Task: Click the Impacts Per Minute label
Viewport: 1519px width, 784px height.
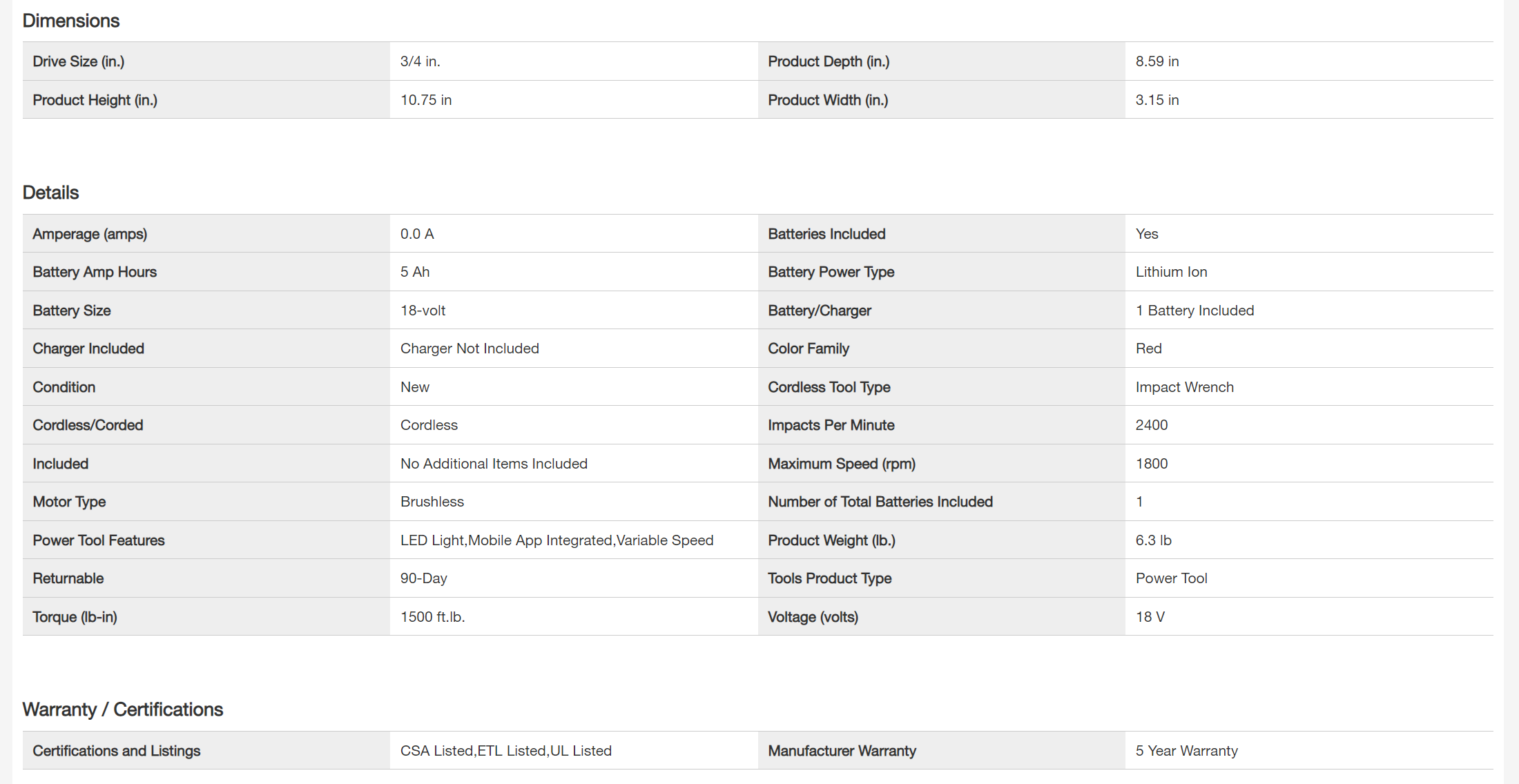Action: coord(831,425)
